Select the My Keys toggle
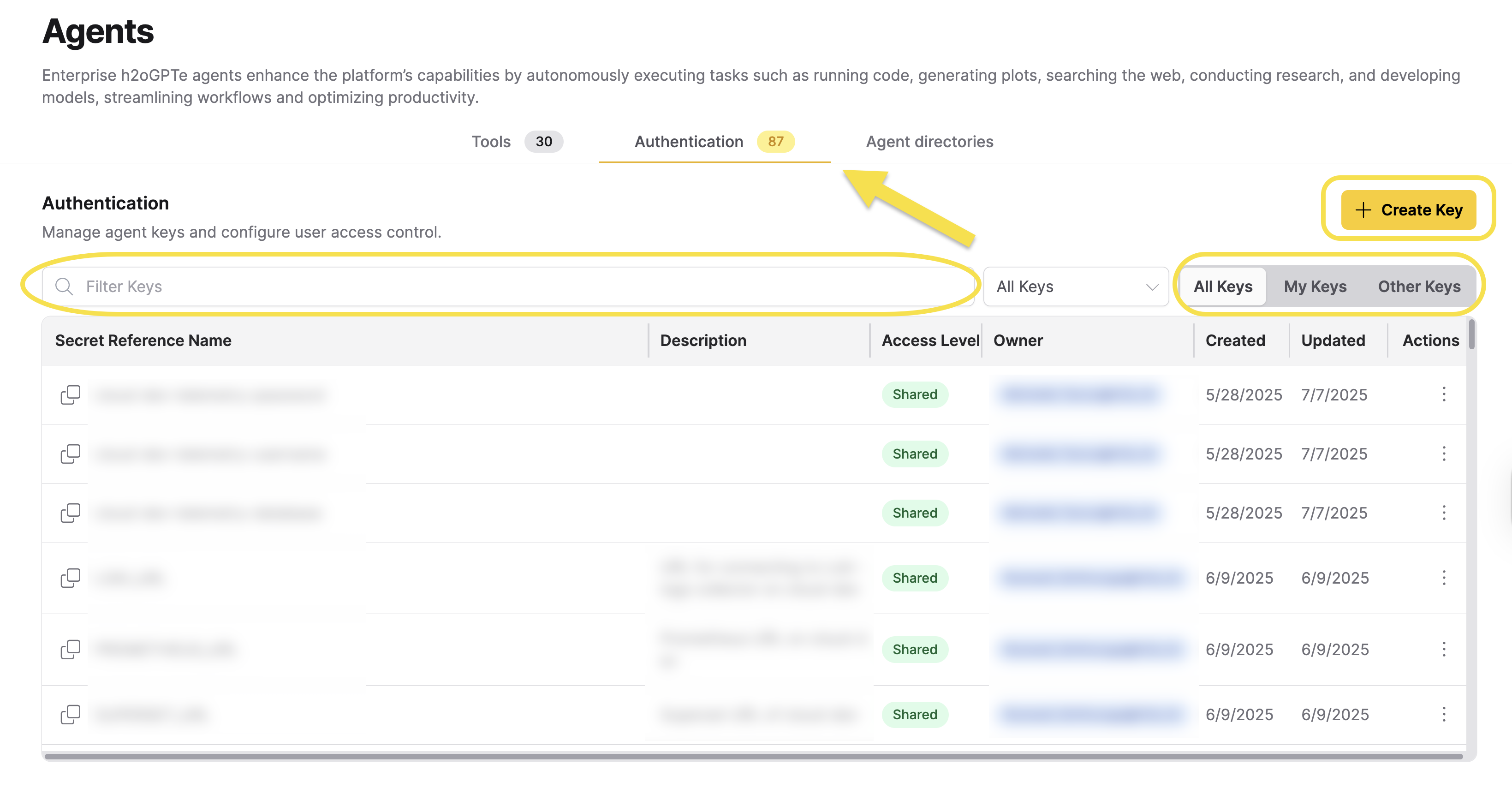1512x800 pixels. 1315,287
